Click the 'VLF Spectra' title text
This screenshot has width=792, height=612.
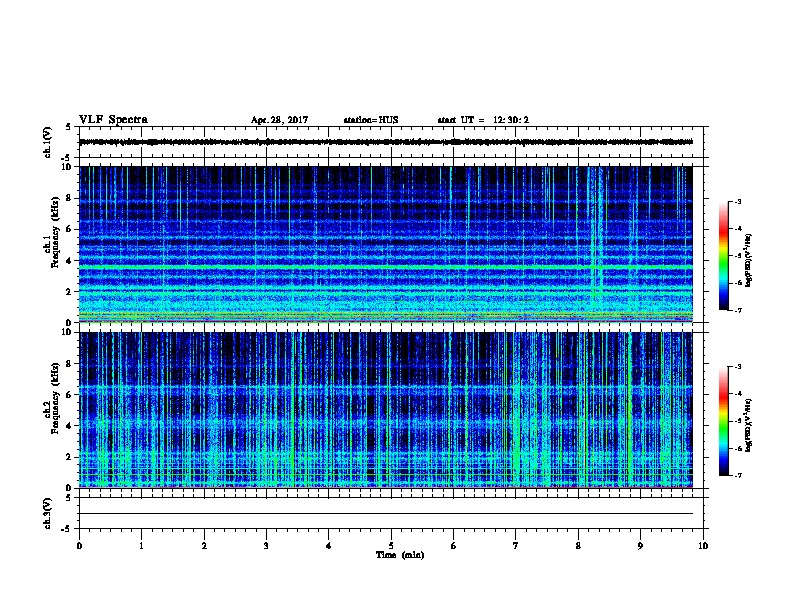pos(113,120)
